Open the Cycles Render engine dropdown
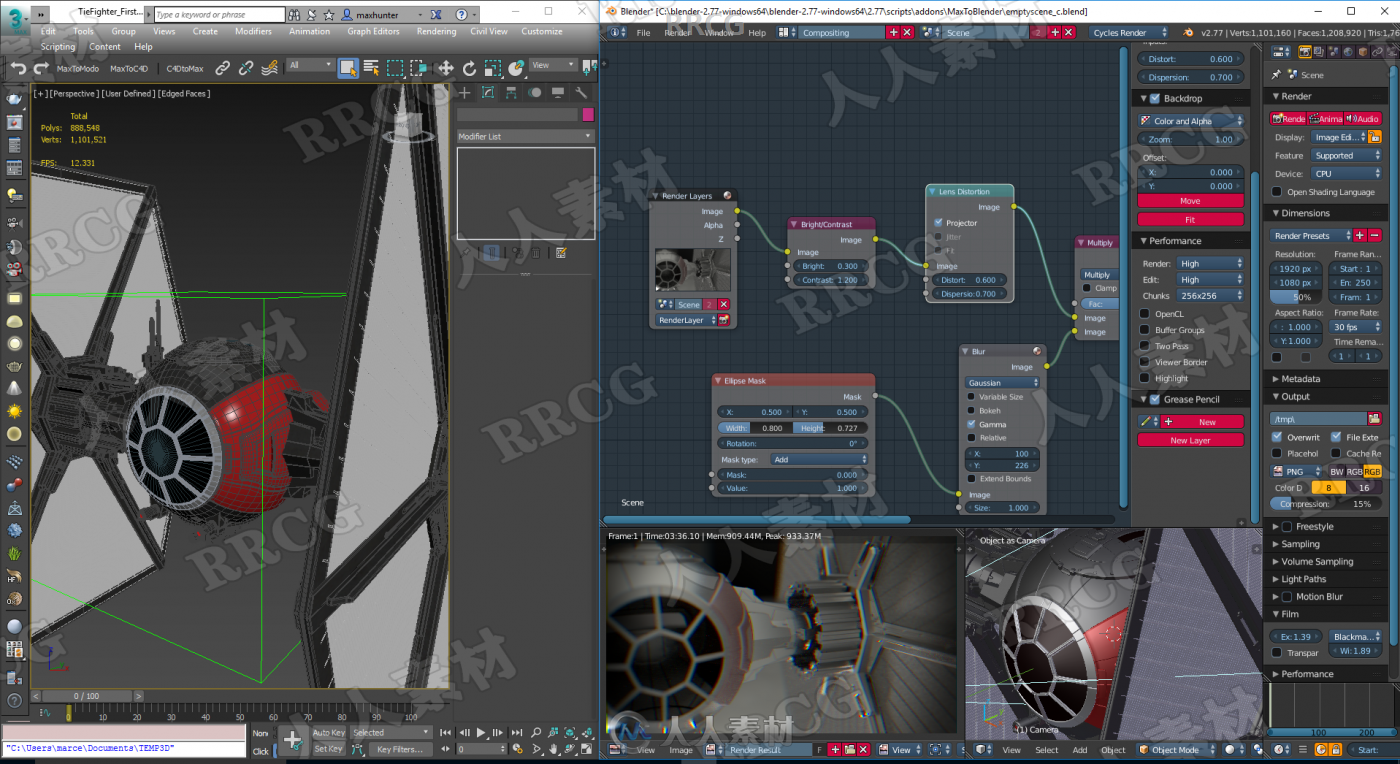Screen dimensions: 1400x764 point(1128,32)
